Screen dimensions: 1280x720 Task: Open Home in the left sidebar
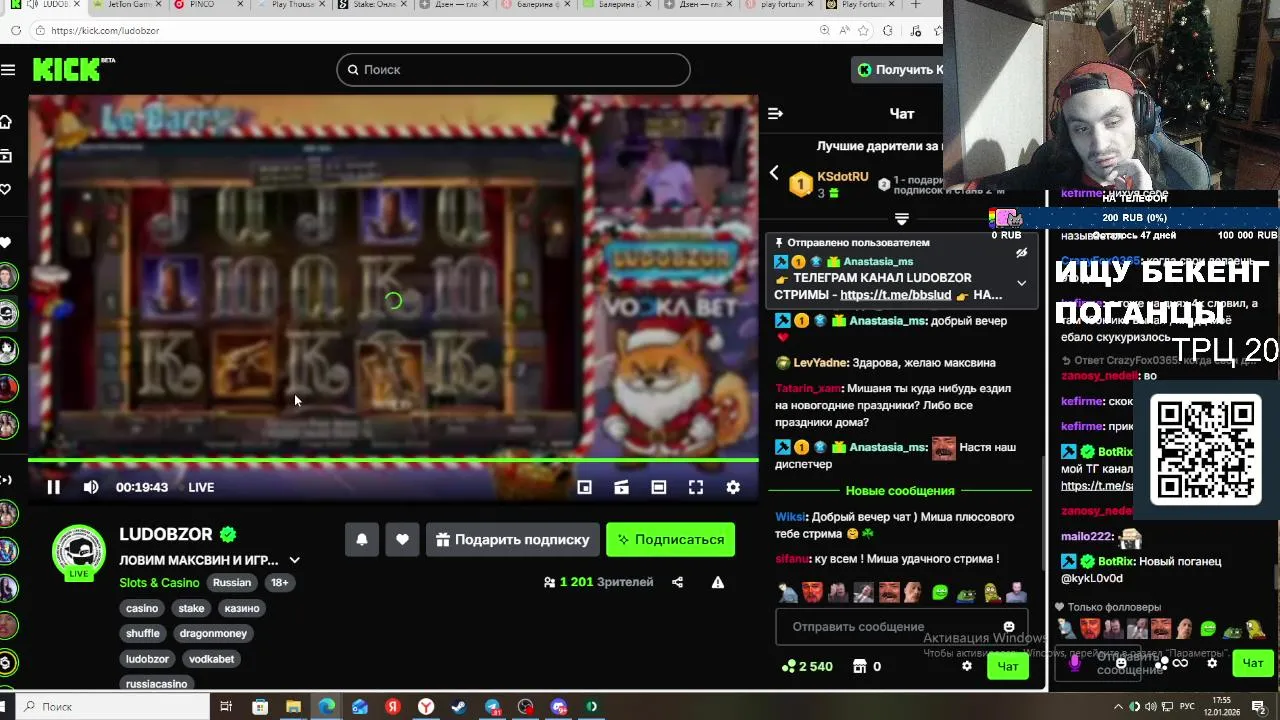(5, 121)
